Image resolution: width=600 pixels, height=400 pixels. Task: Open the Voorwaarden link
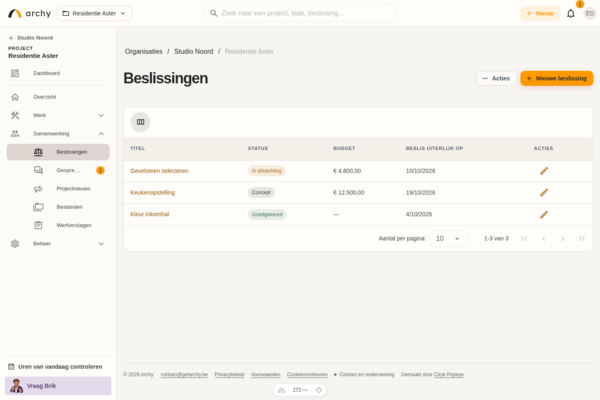tap(266, 375)
